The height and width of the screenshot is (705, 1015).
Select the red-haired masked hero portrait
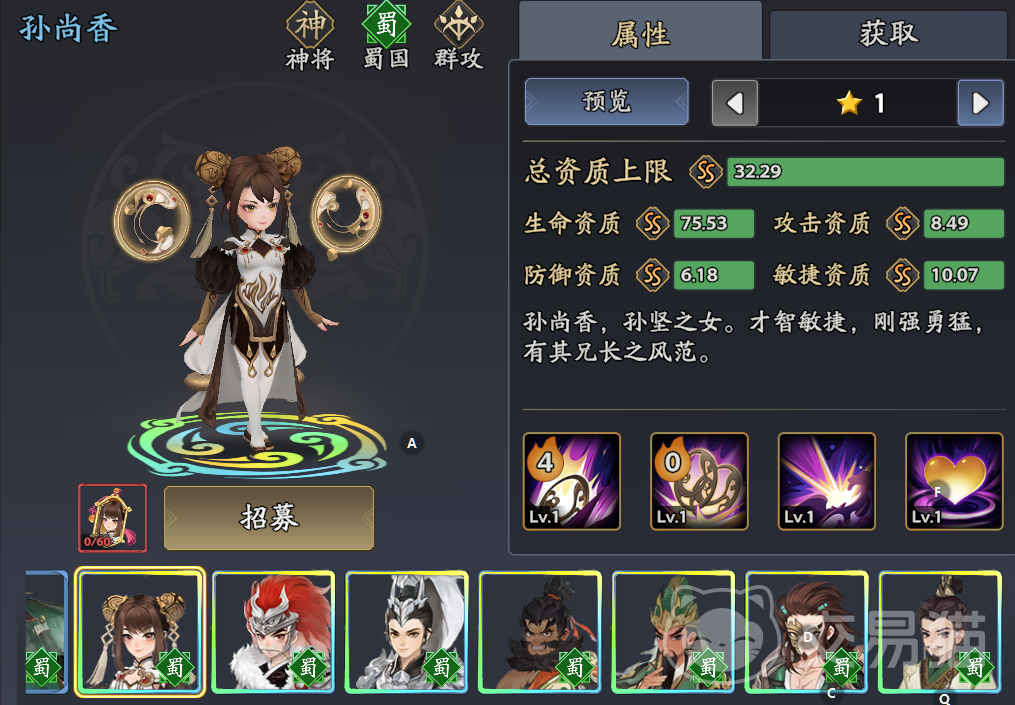[x=273, y=632]
